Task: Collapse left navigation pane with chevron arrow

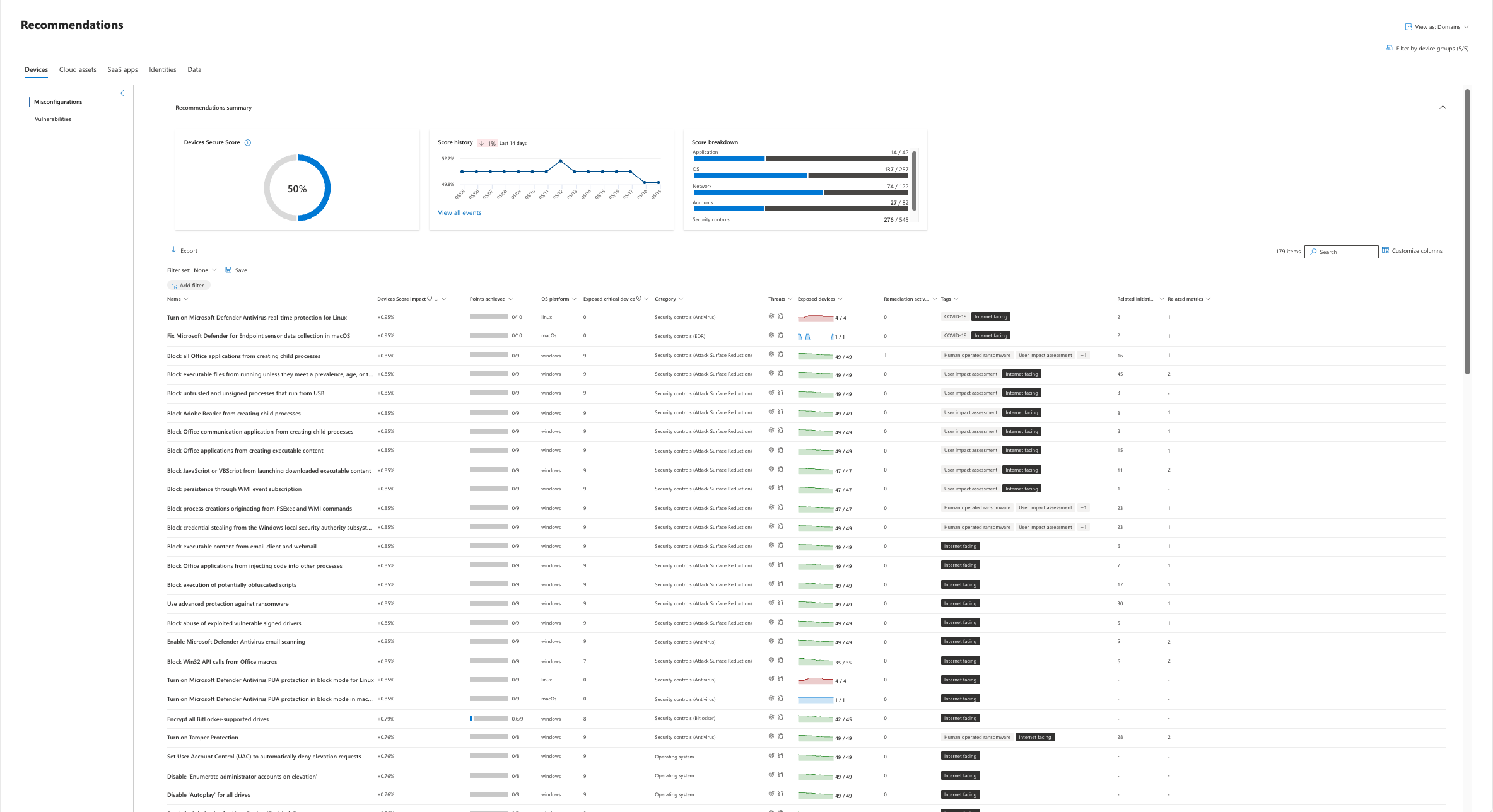Action: click(122, 93)
